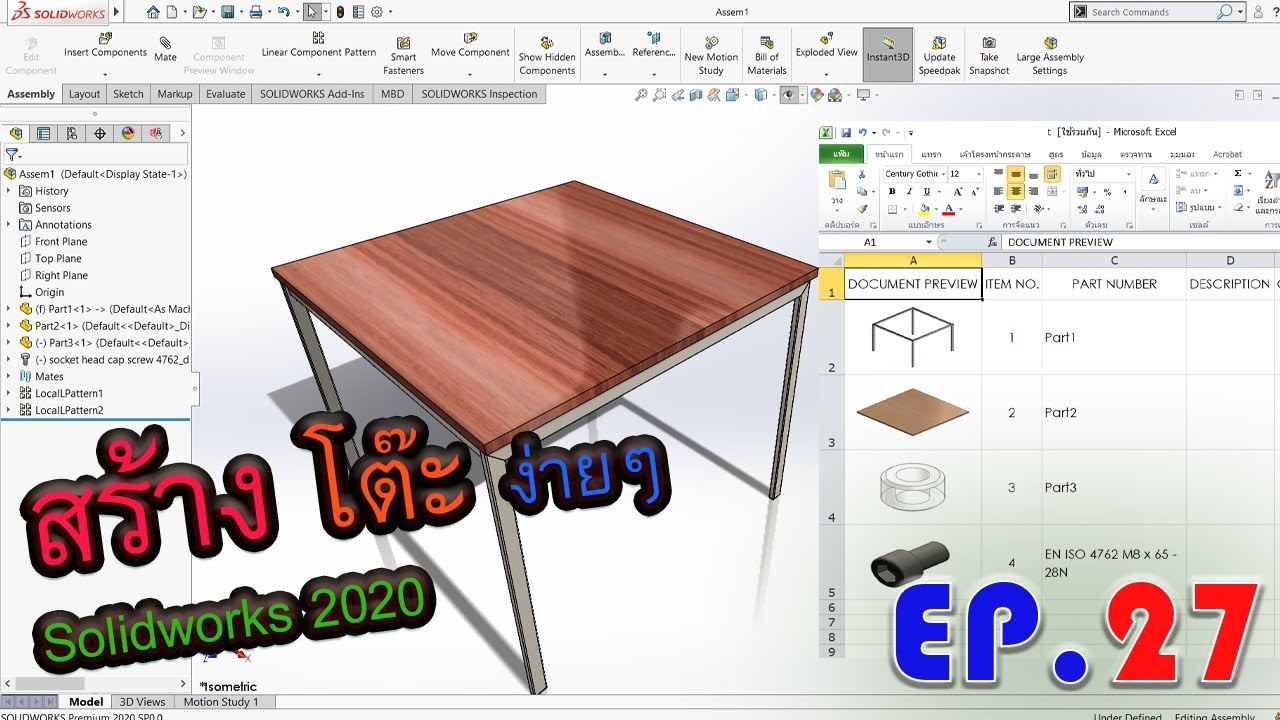Toggle Excel middle vertical align button
This screenshot has height=720, width=1280.
1016,174
